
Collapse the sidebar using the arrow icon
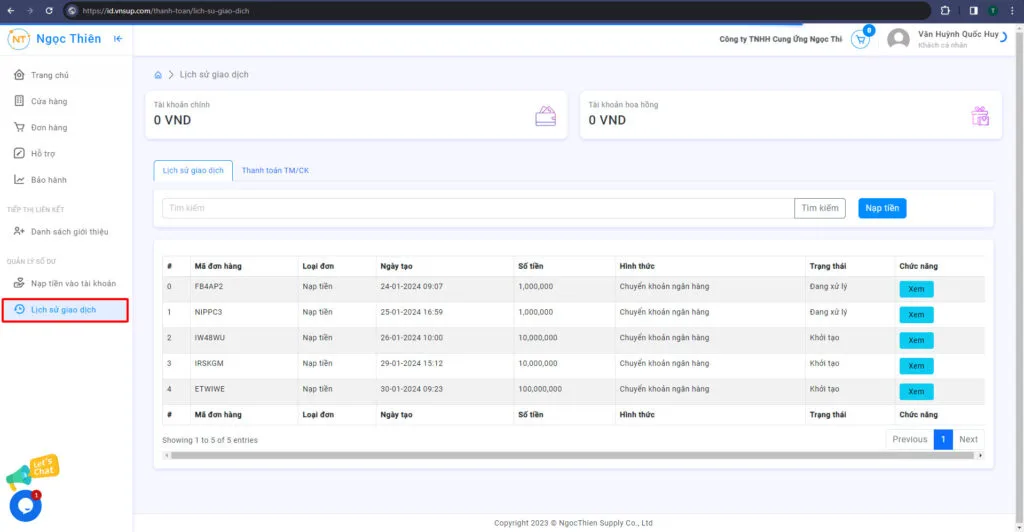[118, 39]
